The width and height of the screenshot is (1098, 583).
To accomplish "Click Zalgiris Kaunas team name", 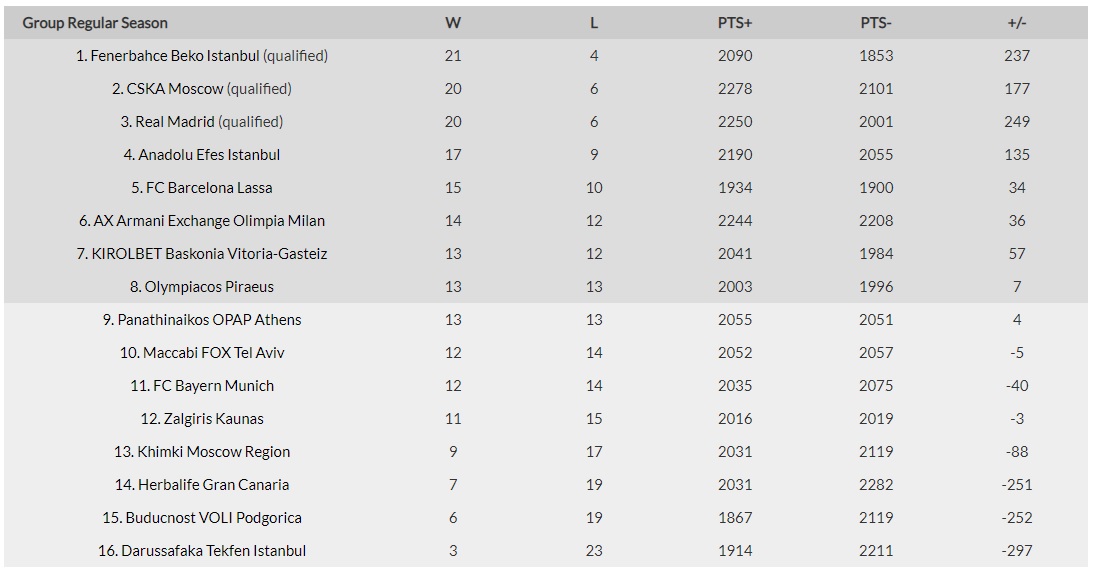I will click(214, 419).
